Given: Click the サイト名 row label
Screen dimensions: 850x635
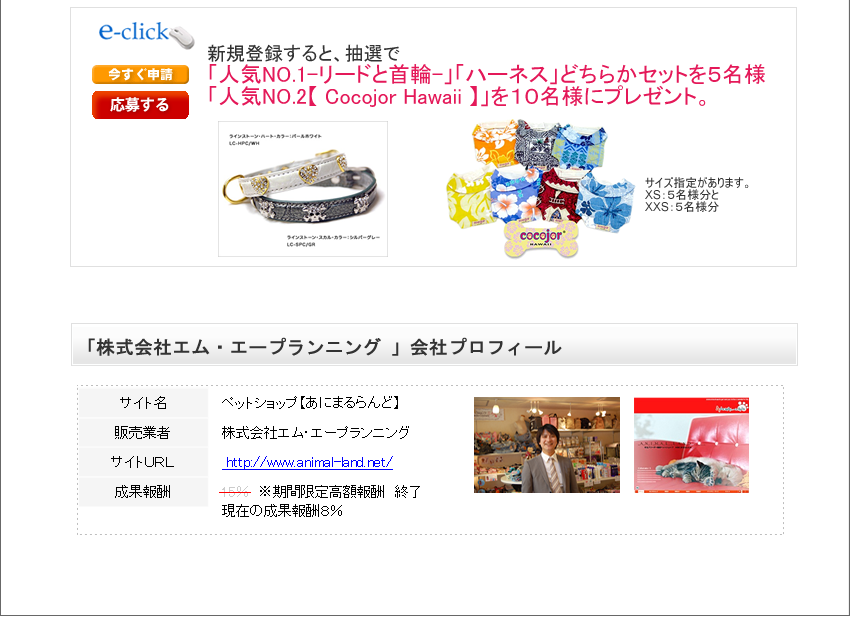Looking at the screenshot, I should click(x=143, y=403).
